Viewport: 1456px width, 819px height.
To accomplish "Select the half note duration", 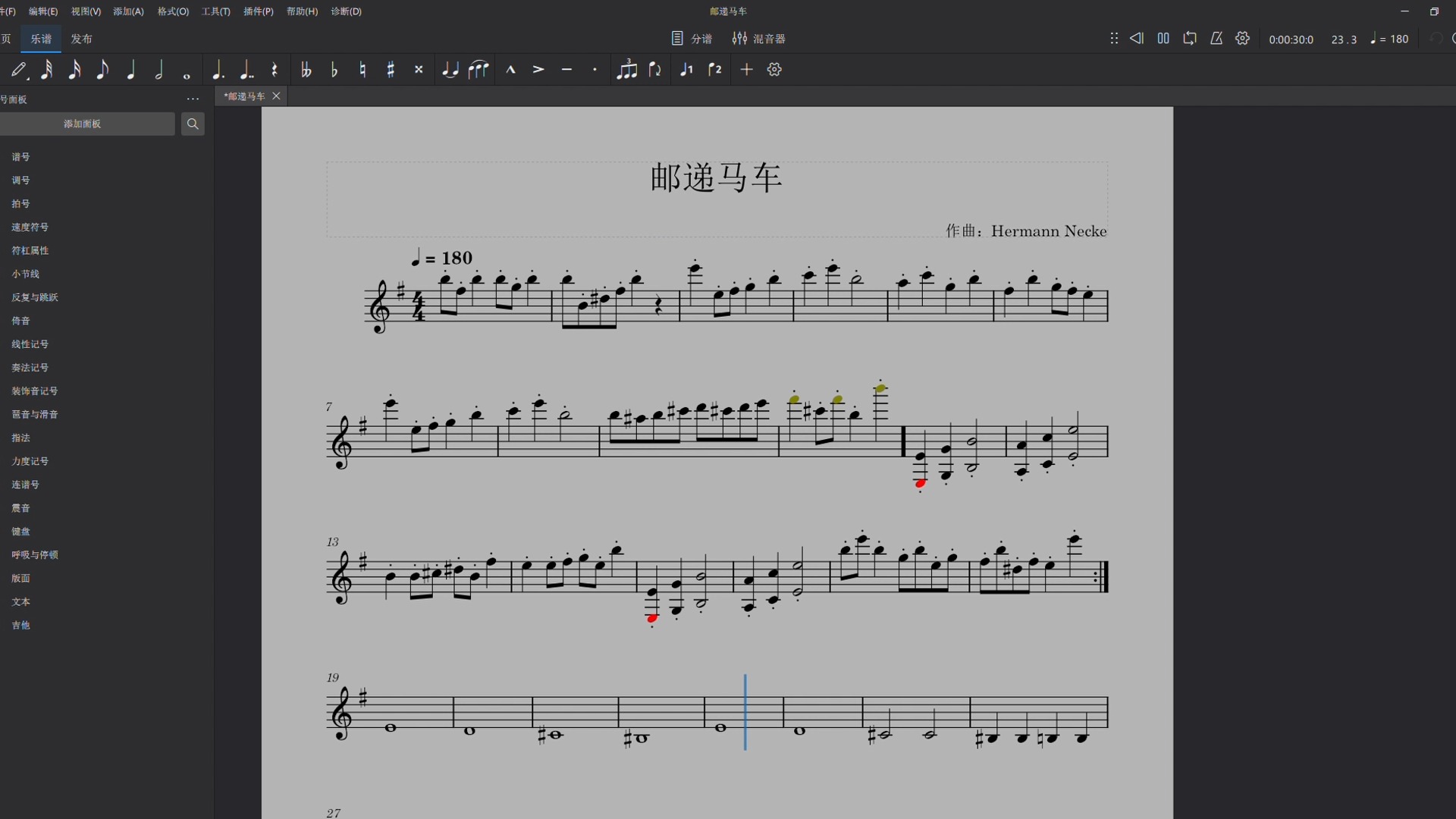I will coord(158,70).
